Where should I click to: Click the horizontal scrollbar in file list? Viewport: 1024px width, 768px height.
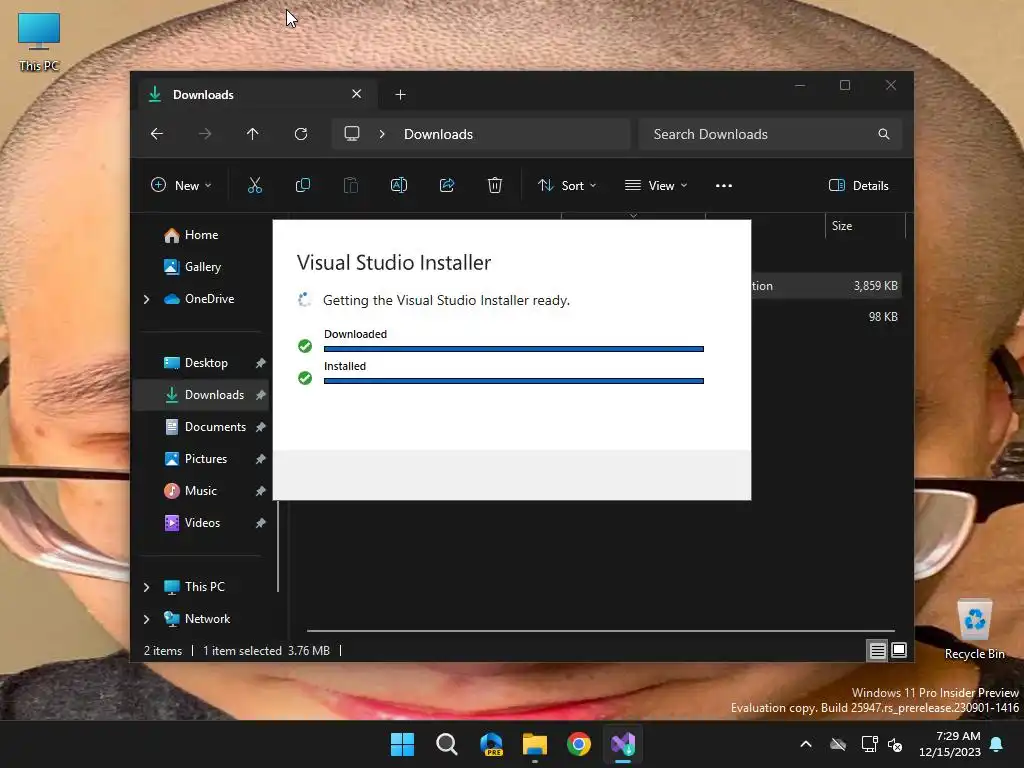pyautogui.click(x=601, y=631)
